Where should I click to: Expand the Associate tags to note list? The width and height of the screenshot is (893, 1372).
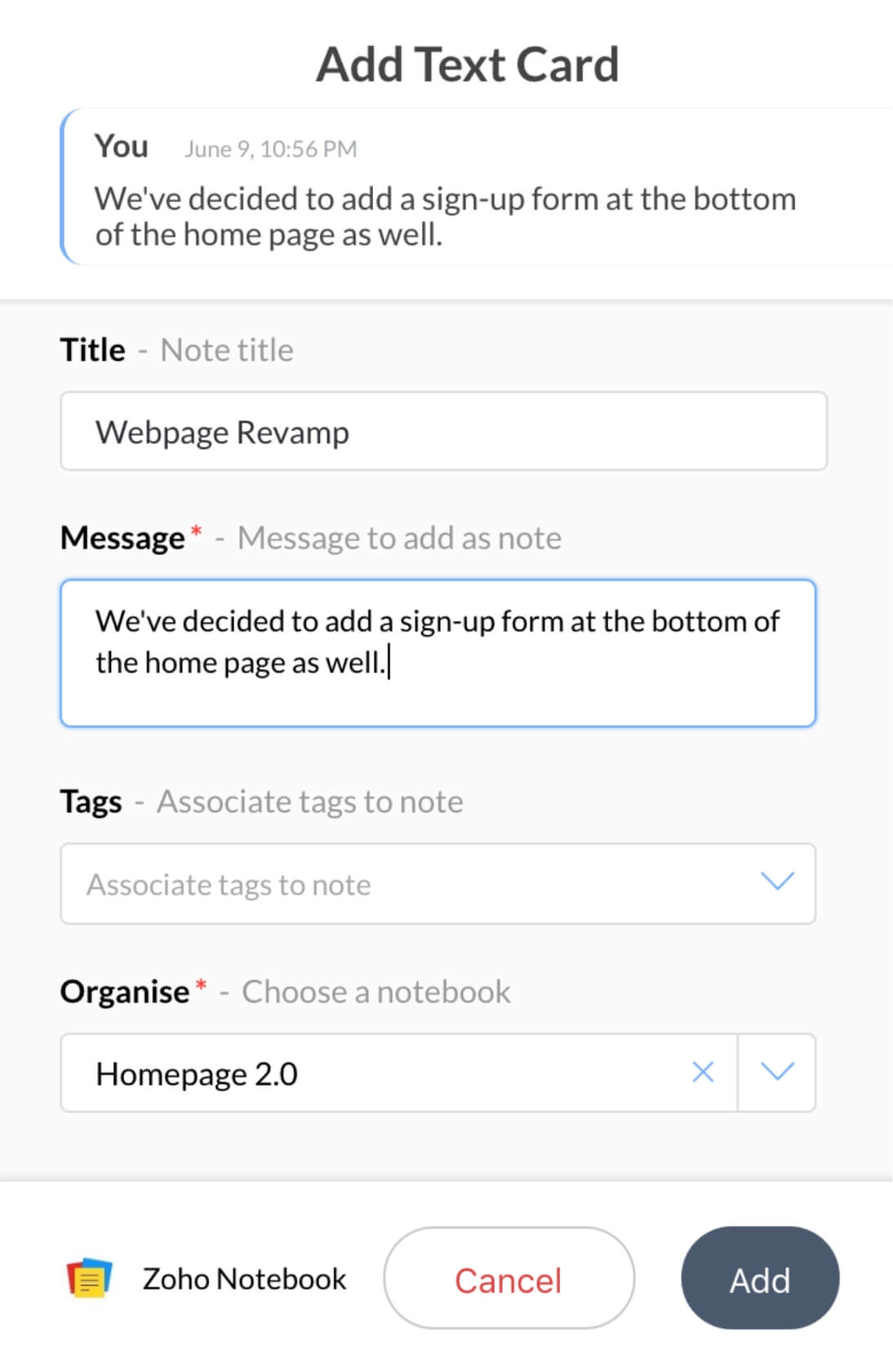(x=777, y=881)
